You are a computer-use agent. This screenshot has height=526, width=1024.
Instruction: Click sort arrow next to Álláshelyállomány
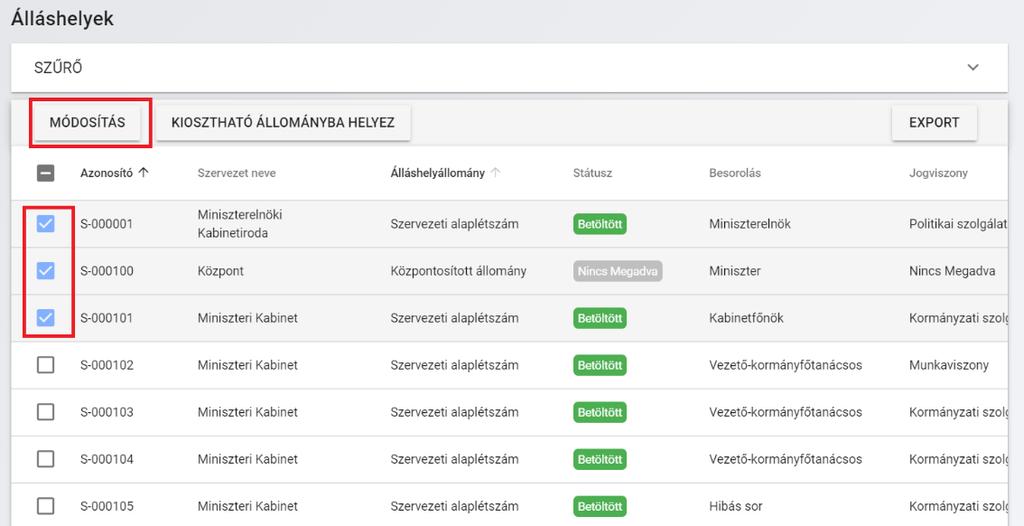pyautogui.click(x=496, y=173)
